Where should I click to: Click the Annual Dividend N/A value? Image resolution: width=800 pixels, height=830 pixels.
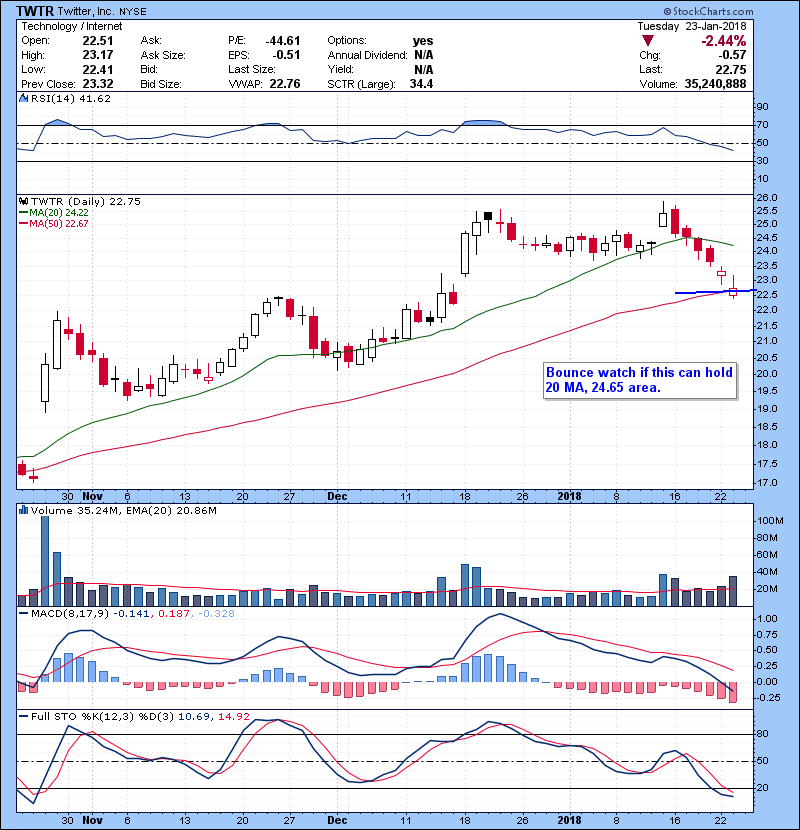[424, 55]
